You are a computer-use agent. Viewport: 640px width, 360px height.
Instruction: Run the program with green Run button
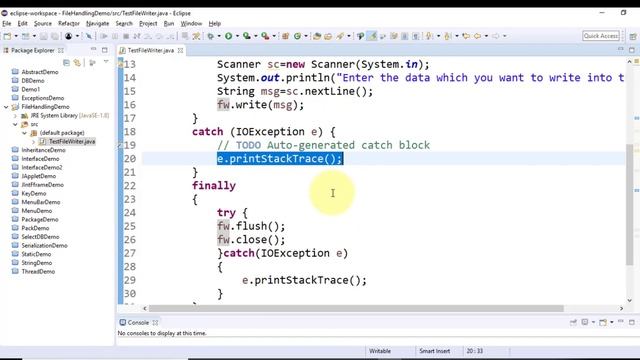coord(229,36)
